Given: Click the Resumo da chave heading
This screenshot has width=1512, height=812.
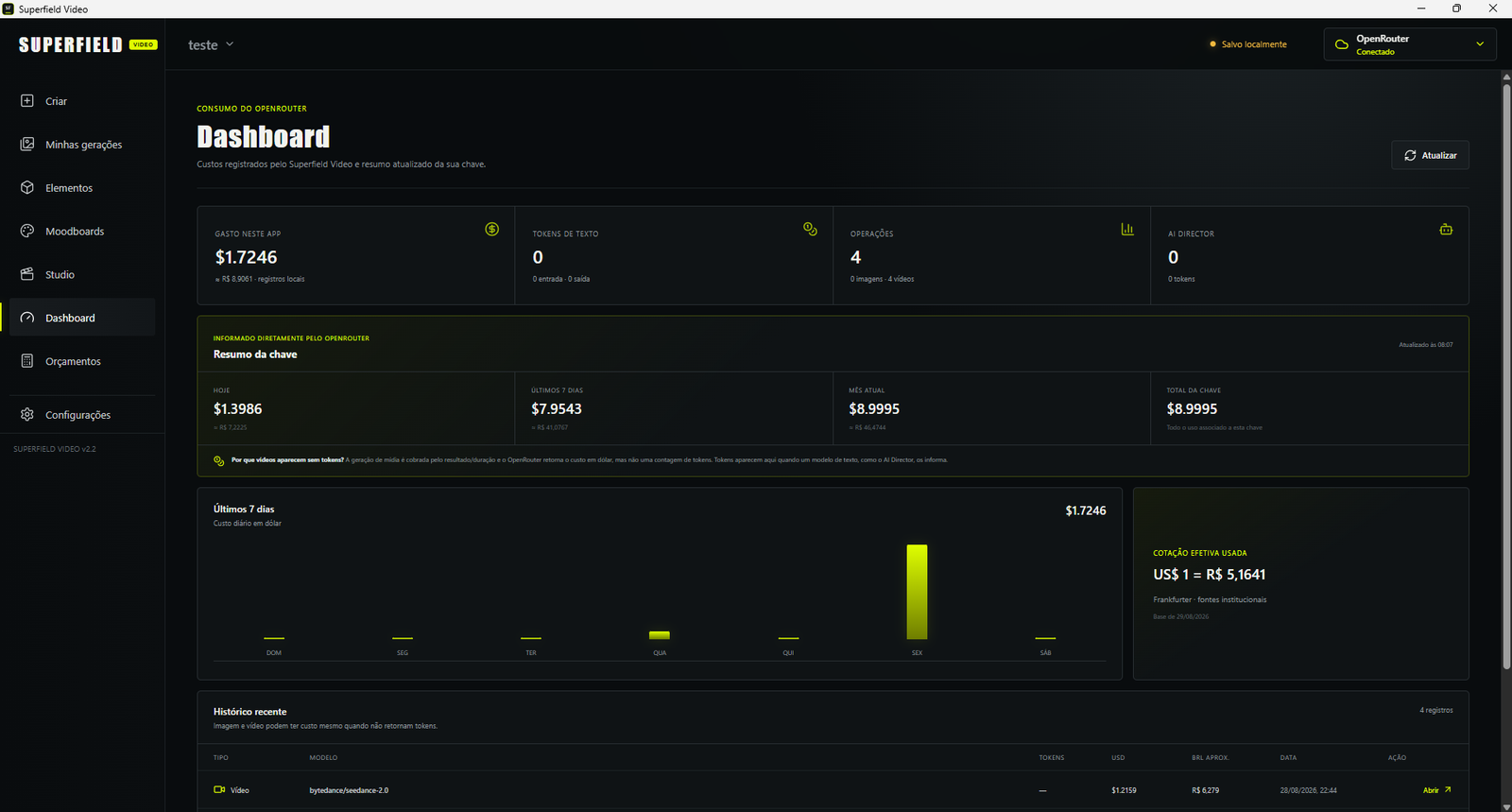Looking at the screenshot, I should [255, 354].
